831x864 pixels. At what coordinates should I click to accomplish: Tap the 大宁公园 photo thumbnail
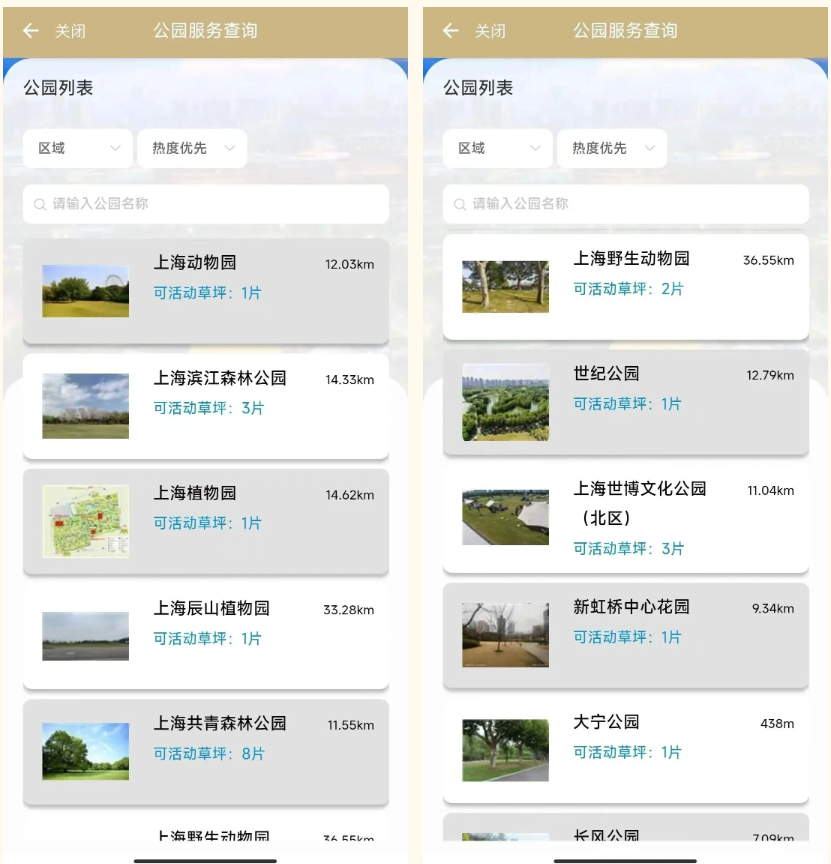[505, 750]
